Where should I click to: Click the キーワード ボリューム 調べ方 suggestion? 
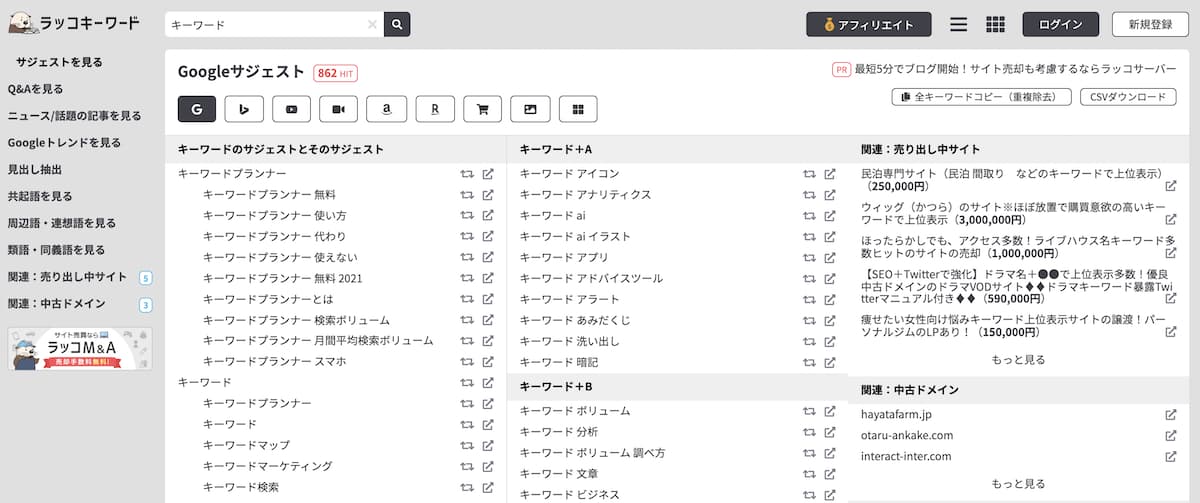592,453
